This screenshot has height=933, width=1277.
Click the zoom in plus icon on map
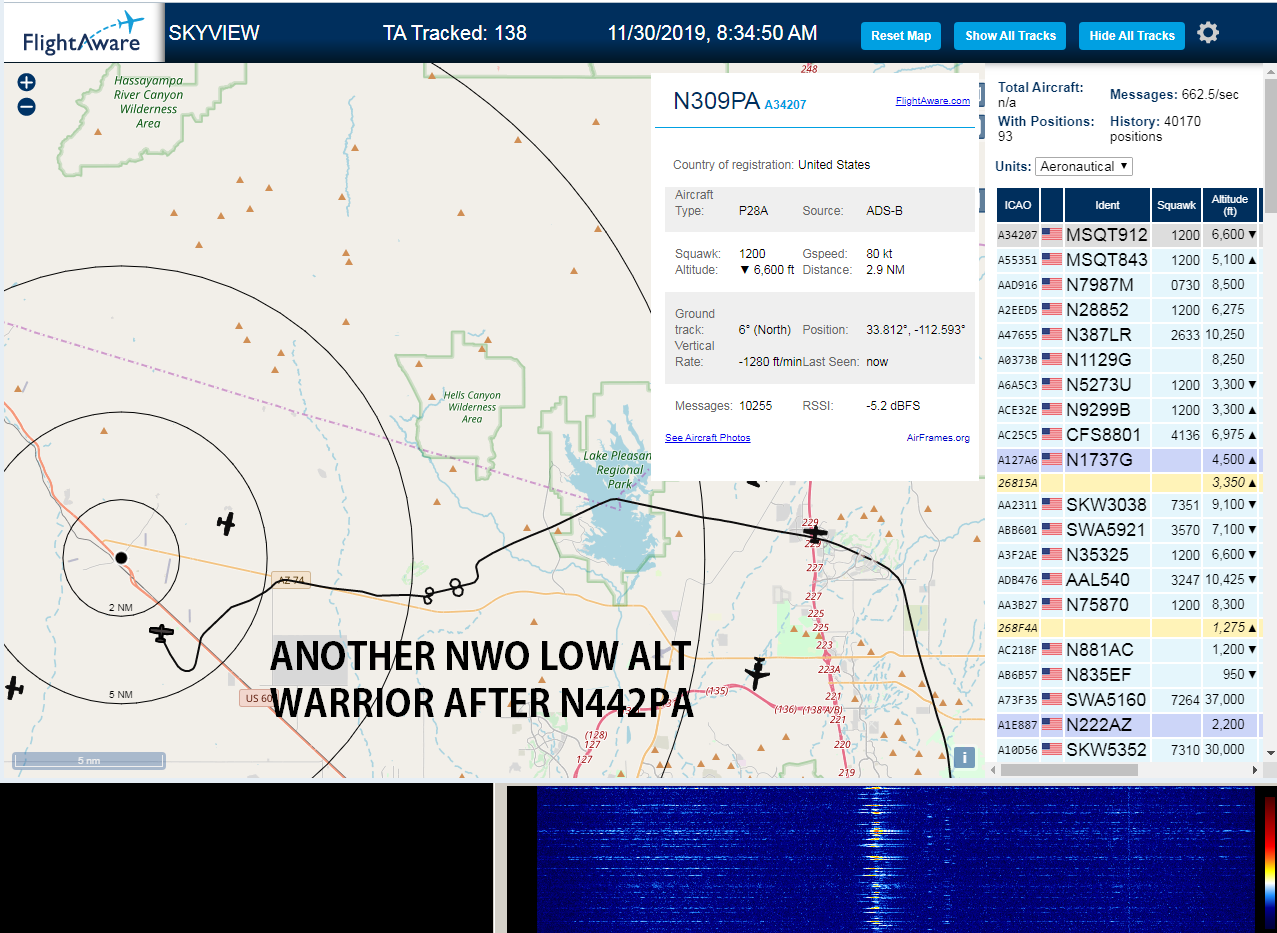(x=27, y=82)
